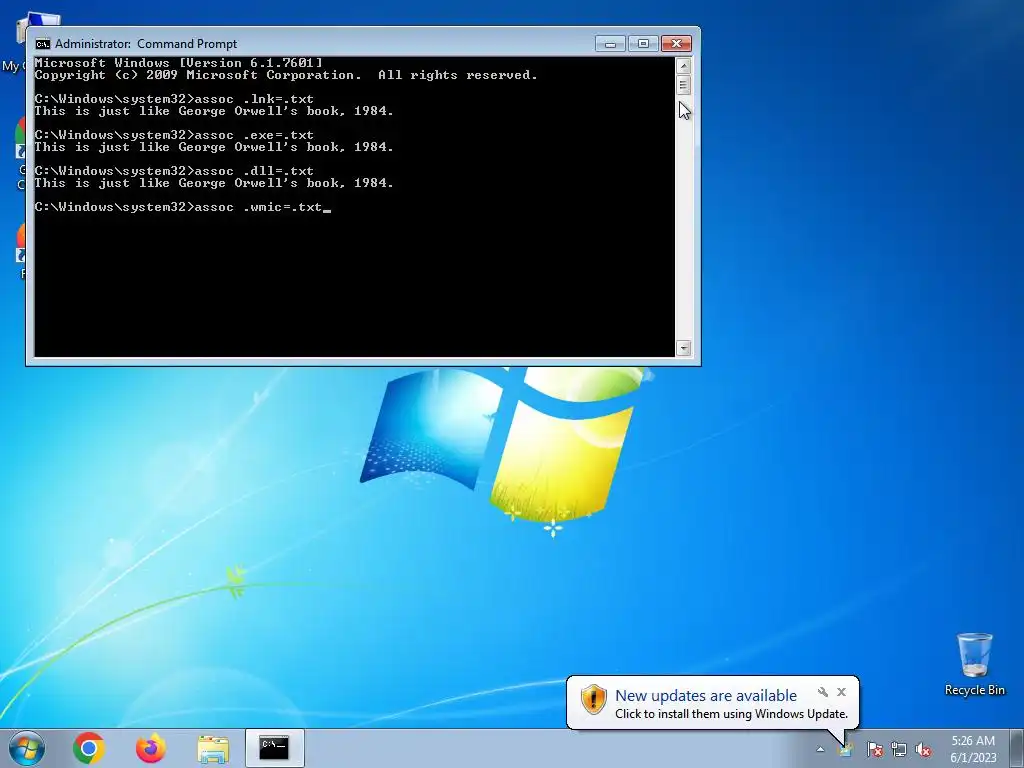Click the Command Prompt scrollbar thumb
This screenshot has width=1024, height=768.
(x=683, y=84)
